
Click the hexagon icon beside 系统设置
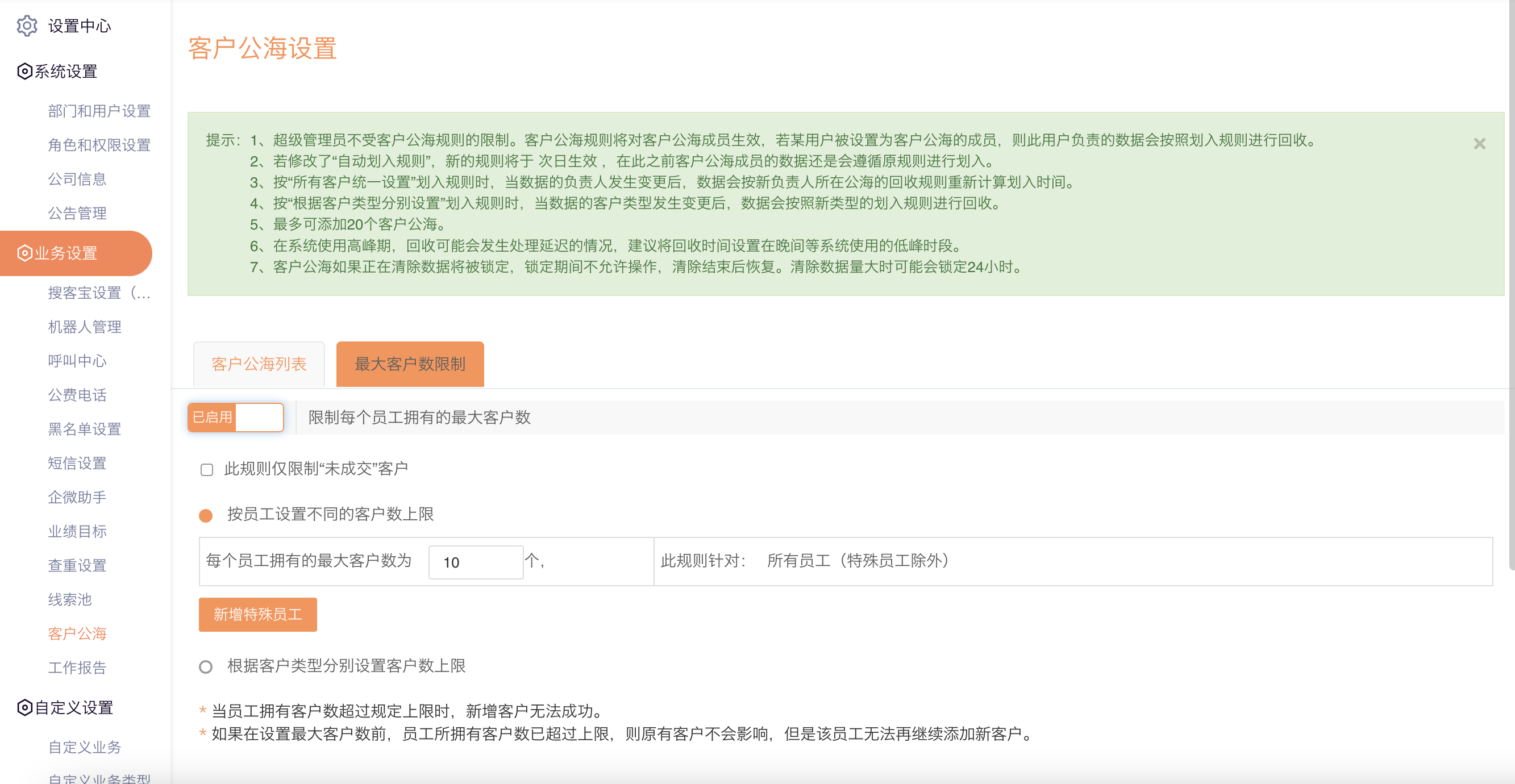click(24, 72)
